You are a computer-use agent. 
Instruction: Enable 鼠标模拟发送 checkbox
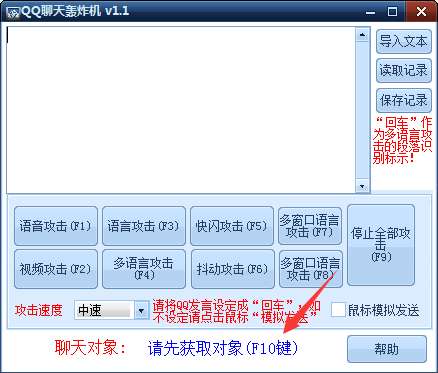click(338, 310)
